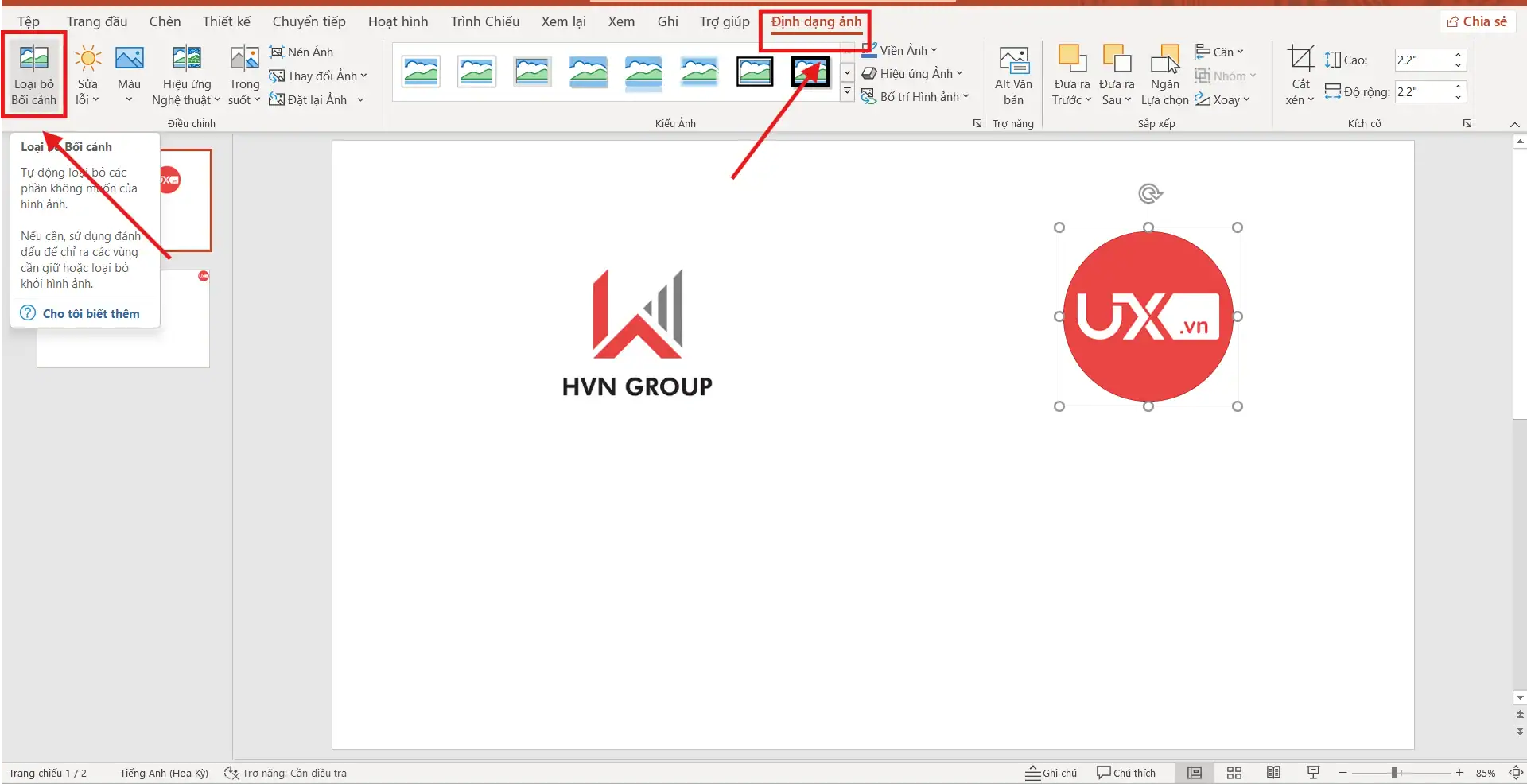Click the Alt Văn bản alt text button

pos(1013,76)
